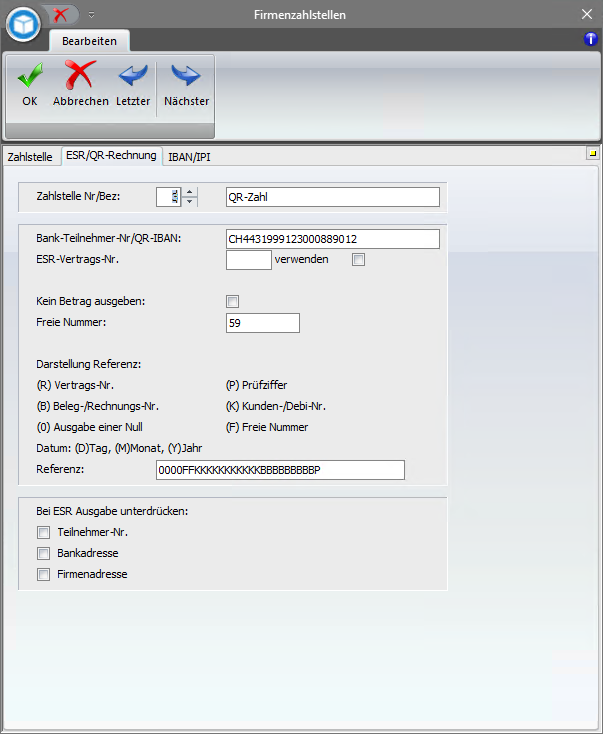Image resolution: width=603 pixels, height=734 pixels.
Task: Click the Referenz input field
Action: (280, 470)
